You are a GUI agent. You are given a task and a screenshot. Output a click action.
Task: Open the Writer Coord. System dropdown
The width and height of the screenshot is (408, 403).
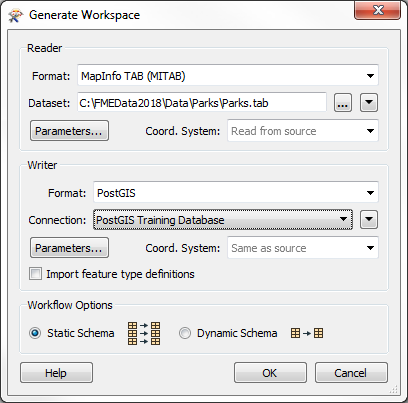pyautogui.click(x=303, y=248)
